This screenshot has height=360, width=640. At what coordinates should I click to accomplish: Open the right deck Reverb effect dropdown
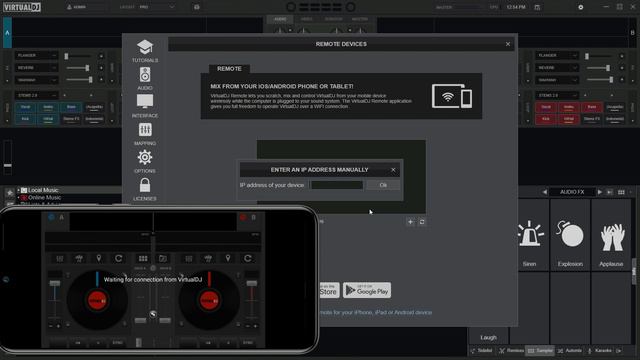(x=557, y=67)
